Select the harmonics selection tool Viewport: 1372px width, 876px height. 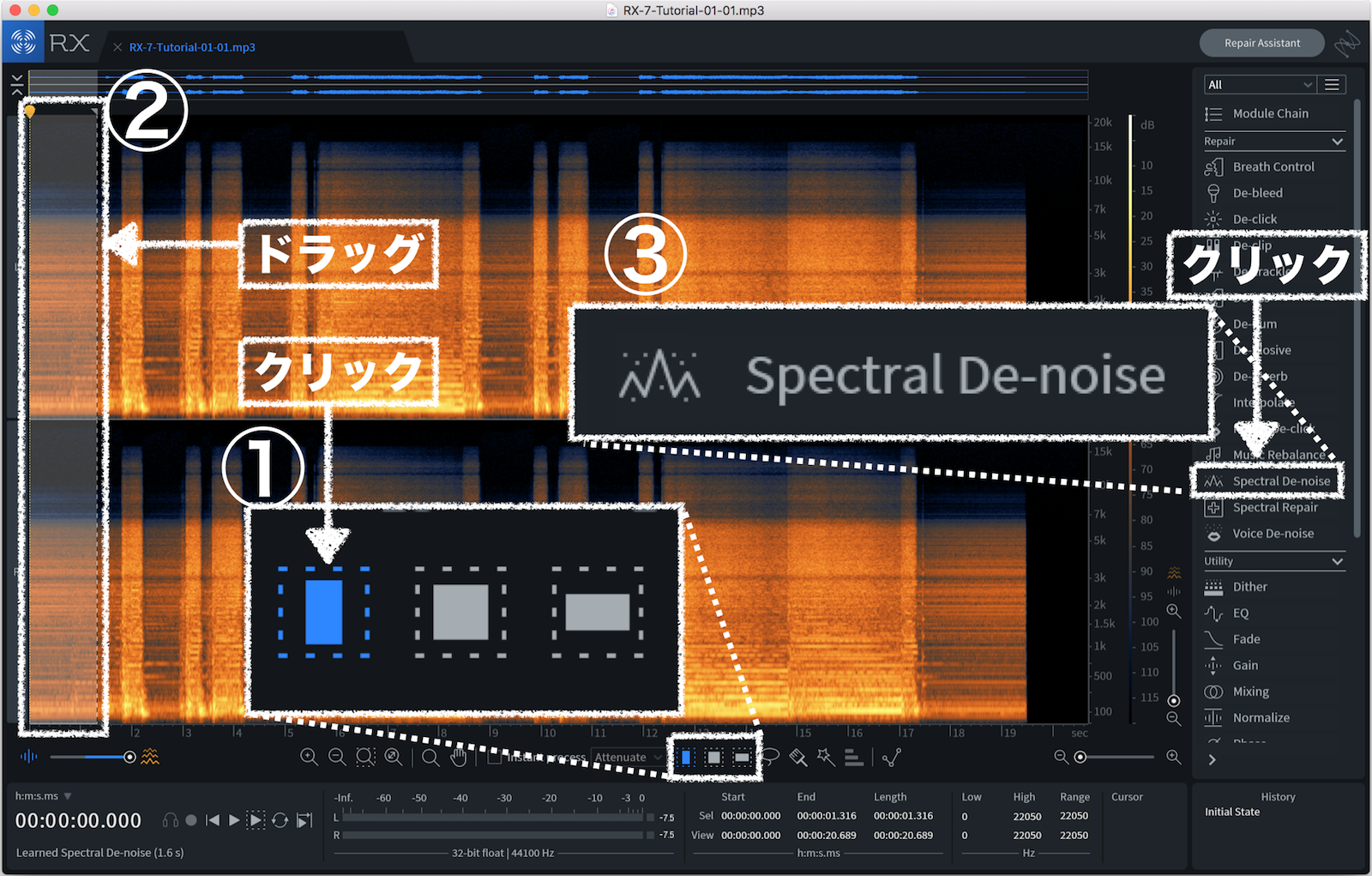pos(854,758)
